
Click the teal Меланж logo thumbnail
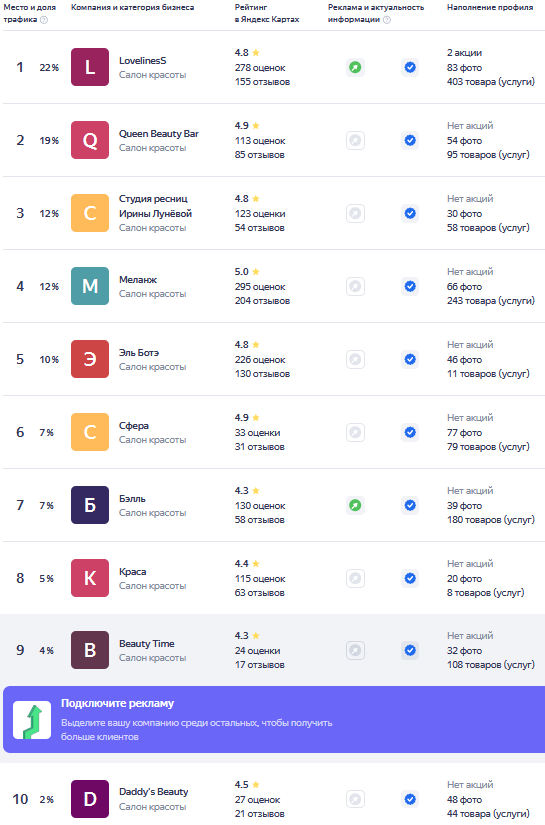tap(90, 286)
